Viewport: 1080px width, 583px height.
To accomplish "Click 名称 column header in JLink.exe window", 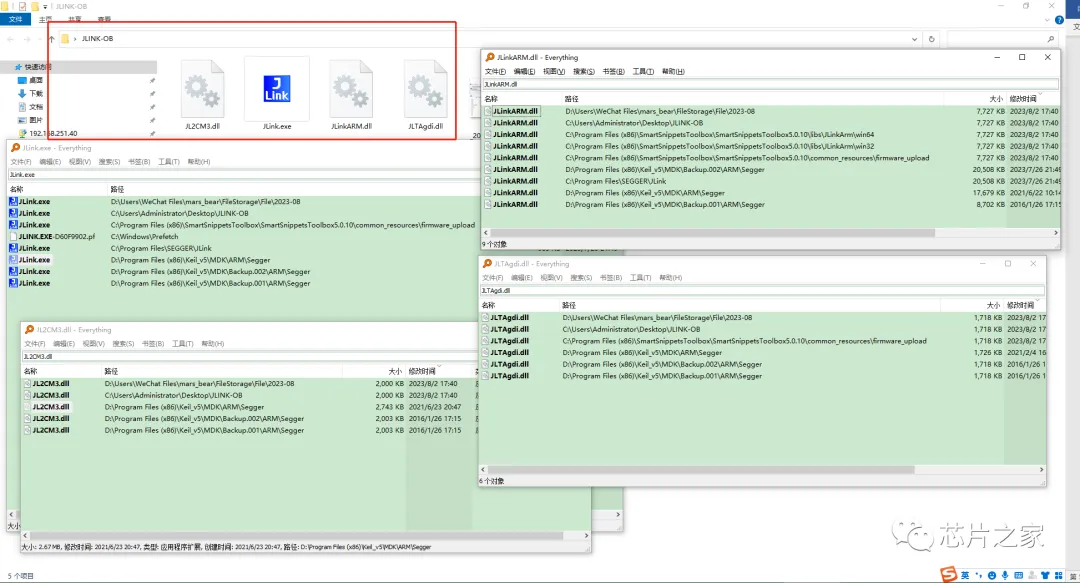I will (17, 189).
